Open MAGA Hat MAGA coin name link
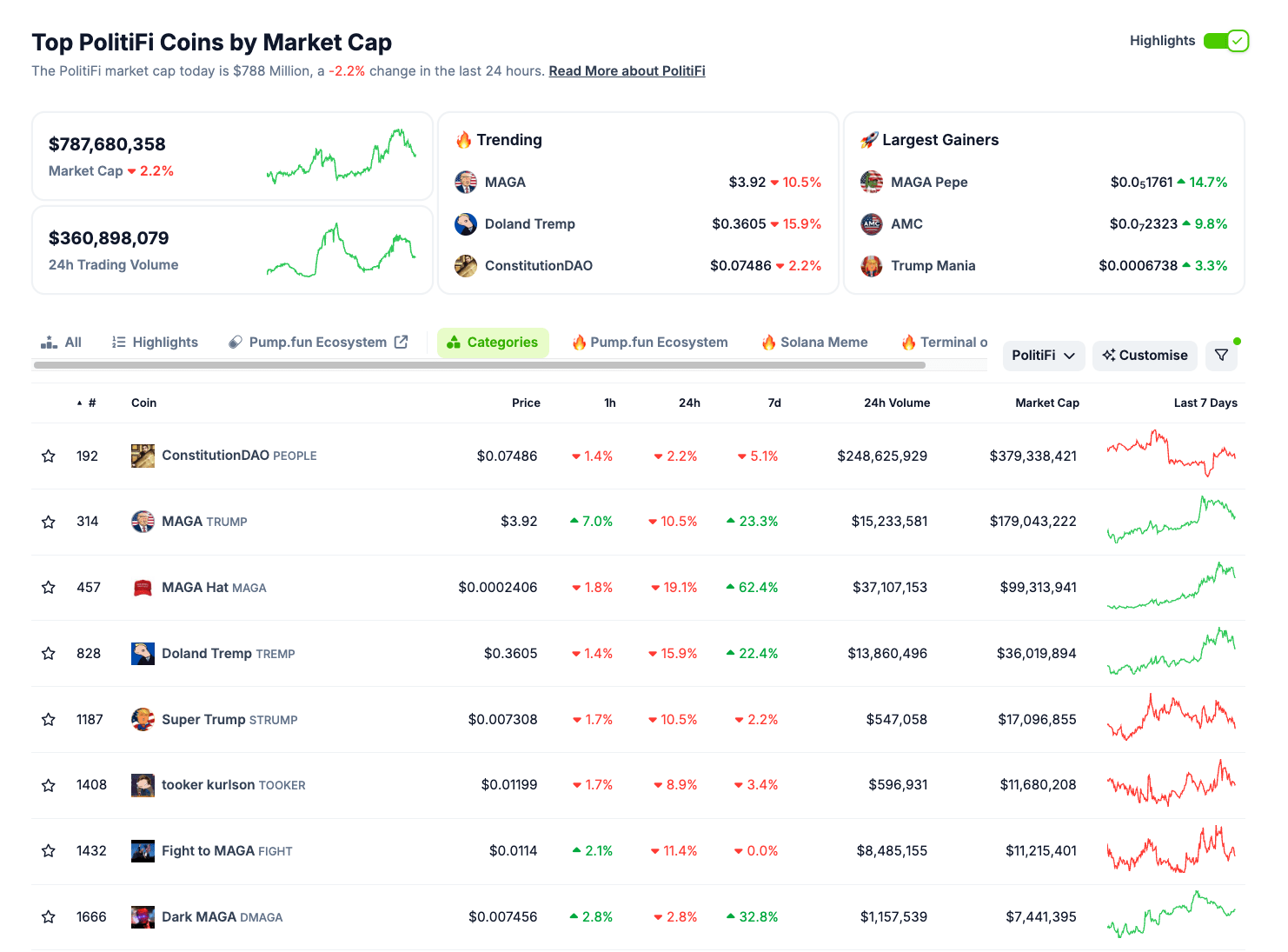Screen dimensions: 1288x952 point(214,588)
